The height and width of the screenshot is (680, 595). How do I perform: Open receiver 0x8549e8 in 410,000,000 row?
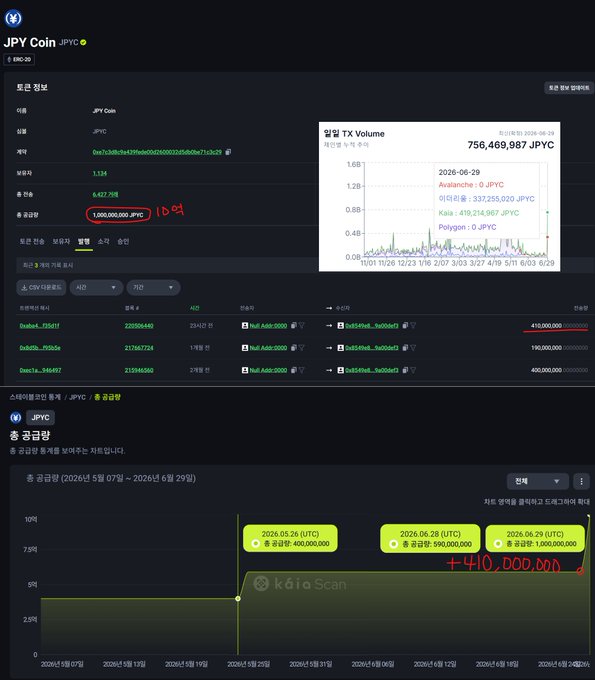pyautogui.click(x=372, y=326)
